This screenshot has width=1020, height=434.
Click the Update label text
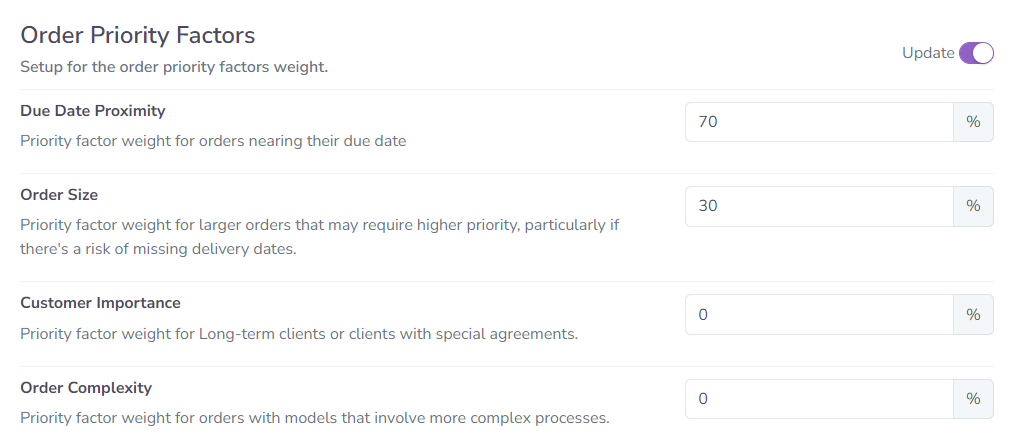[928, 53]
